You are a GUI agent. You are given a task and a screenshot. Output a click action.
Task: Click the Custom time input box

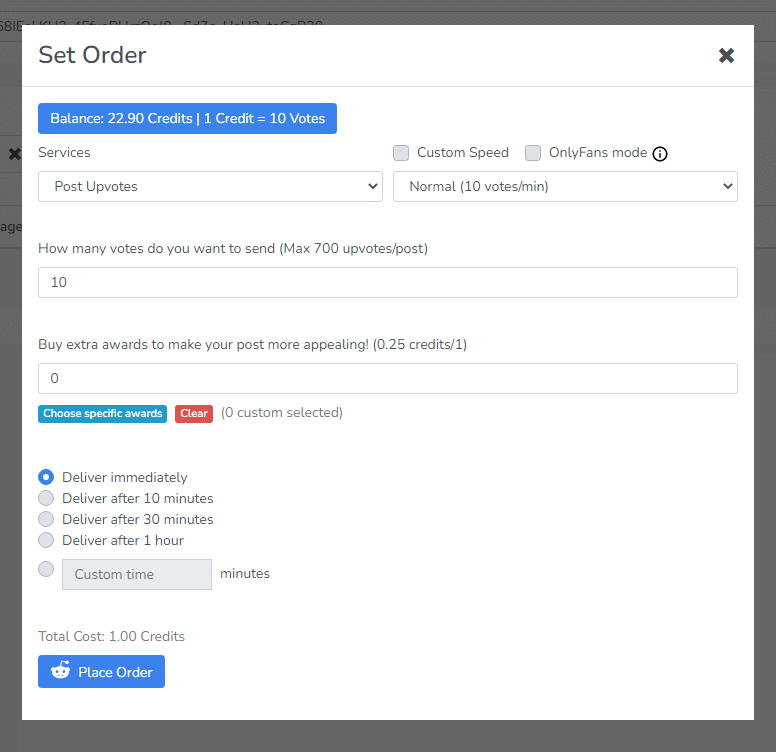pyautogui.click(x=137, y=574)
